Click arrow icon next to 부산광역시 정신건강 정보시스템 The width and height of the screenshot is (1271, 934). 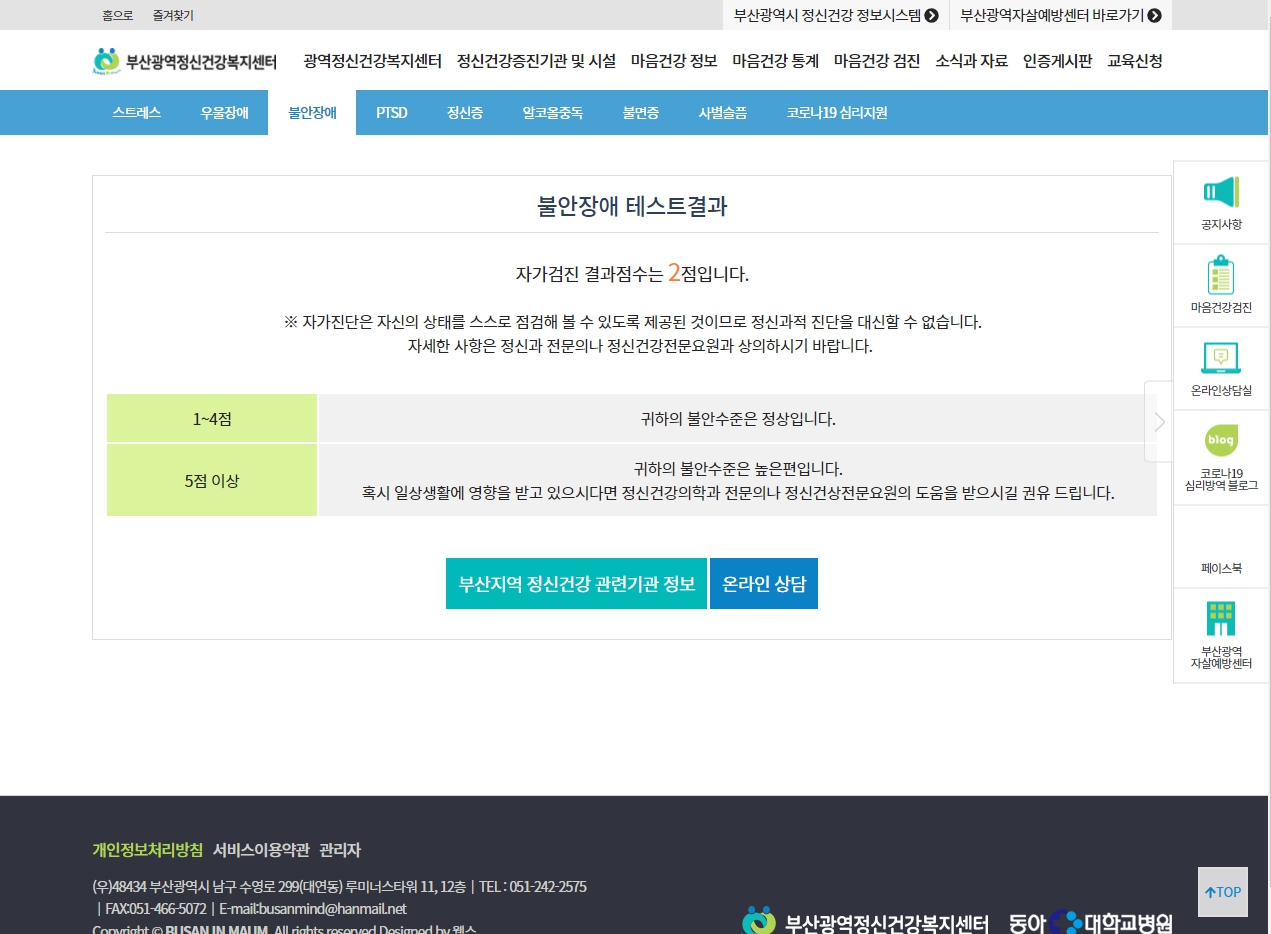931,15
